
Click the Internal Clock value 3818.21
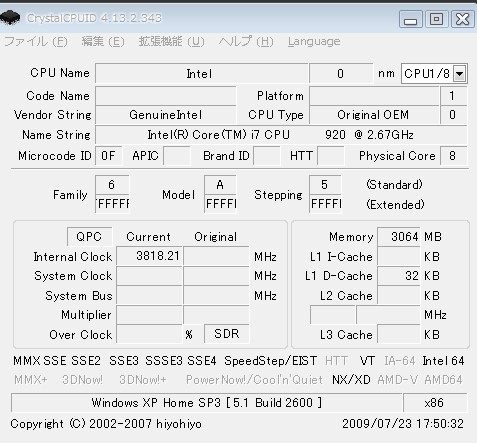pos(149,256)
